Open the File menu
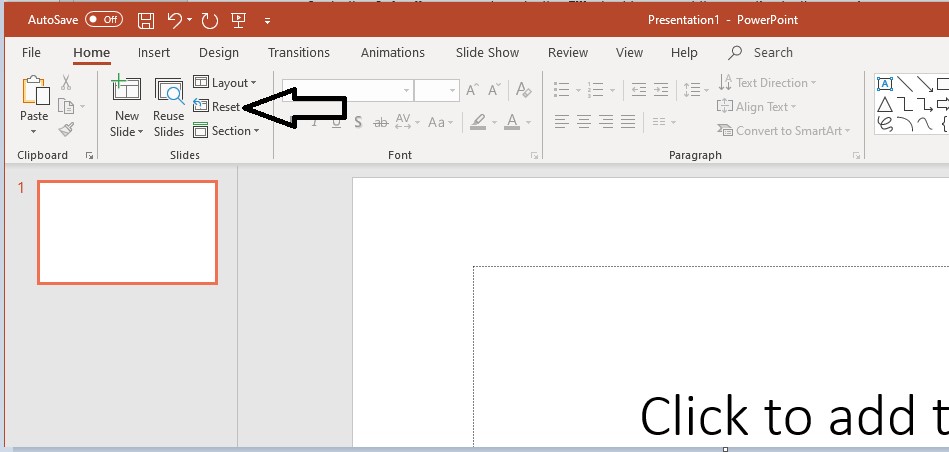The height and width of the screenshot is (452, 949). (31, 53)
